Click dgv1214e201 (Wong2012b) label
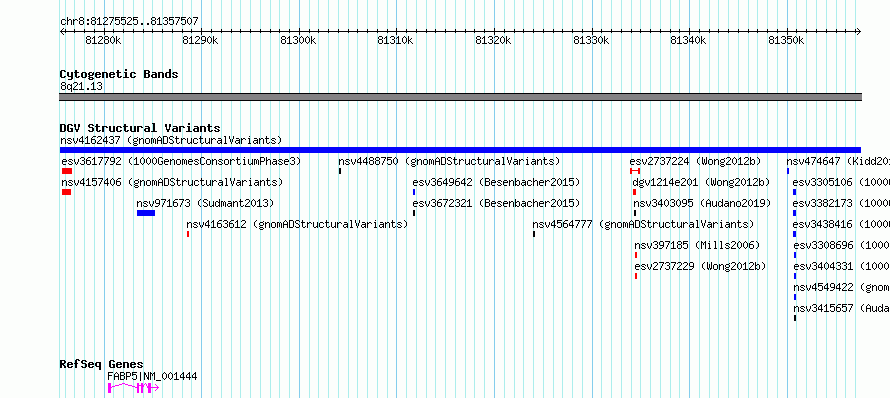 pyautogui.click(x=701, y=182)
